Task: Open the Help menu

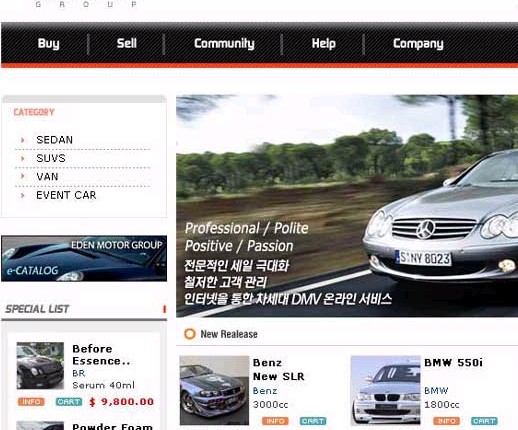Action: pos(323,43)
